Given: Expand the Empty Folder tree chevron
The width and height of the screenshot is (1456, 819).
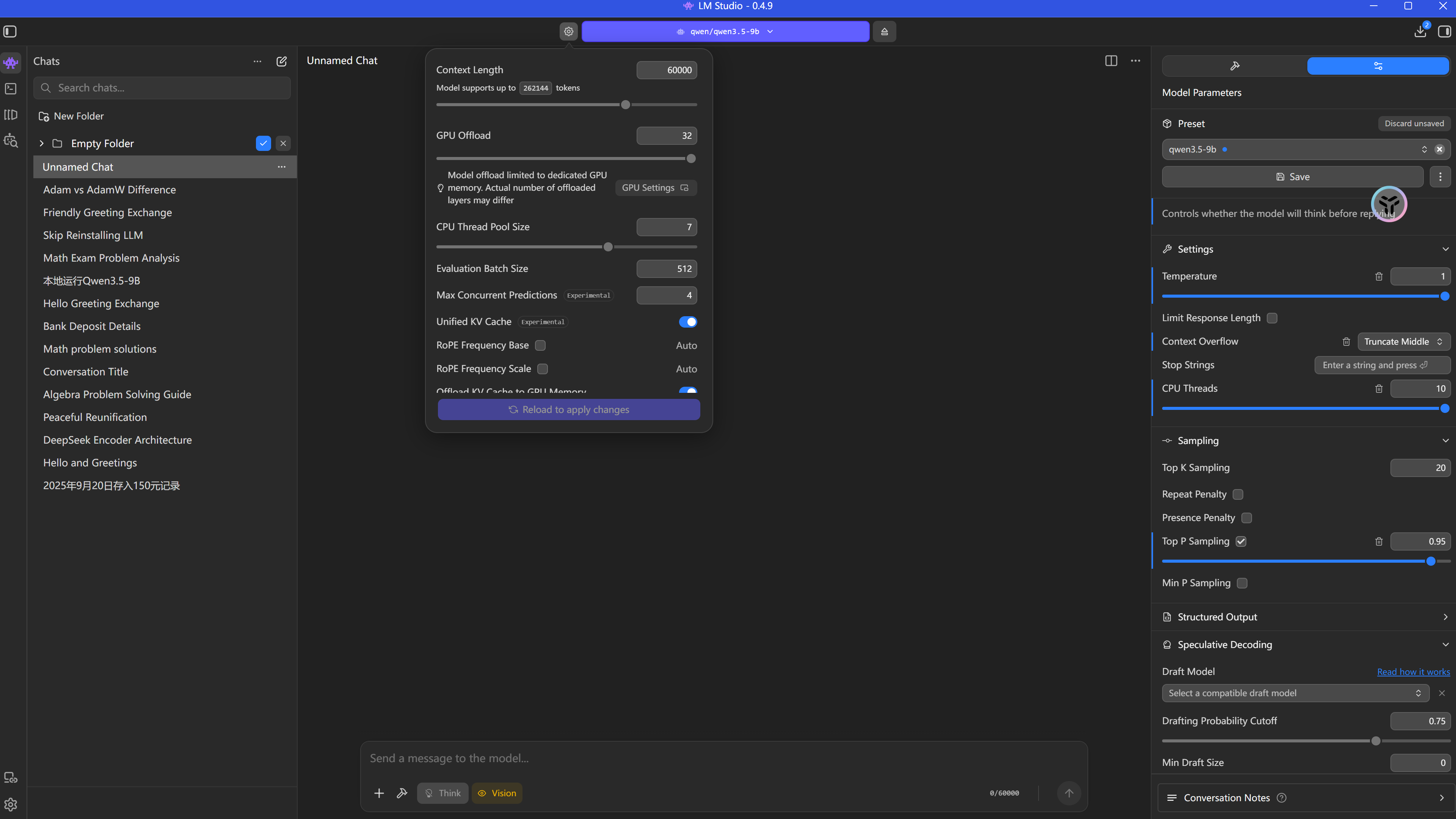Looking at the screenshot, I should pos(41,144).
